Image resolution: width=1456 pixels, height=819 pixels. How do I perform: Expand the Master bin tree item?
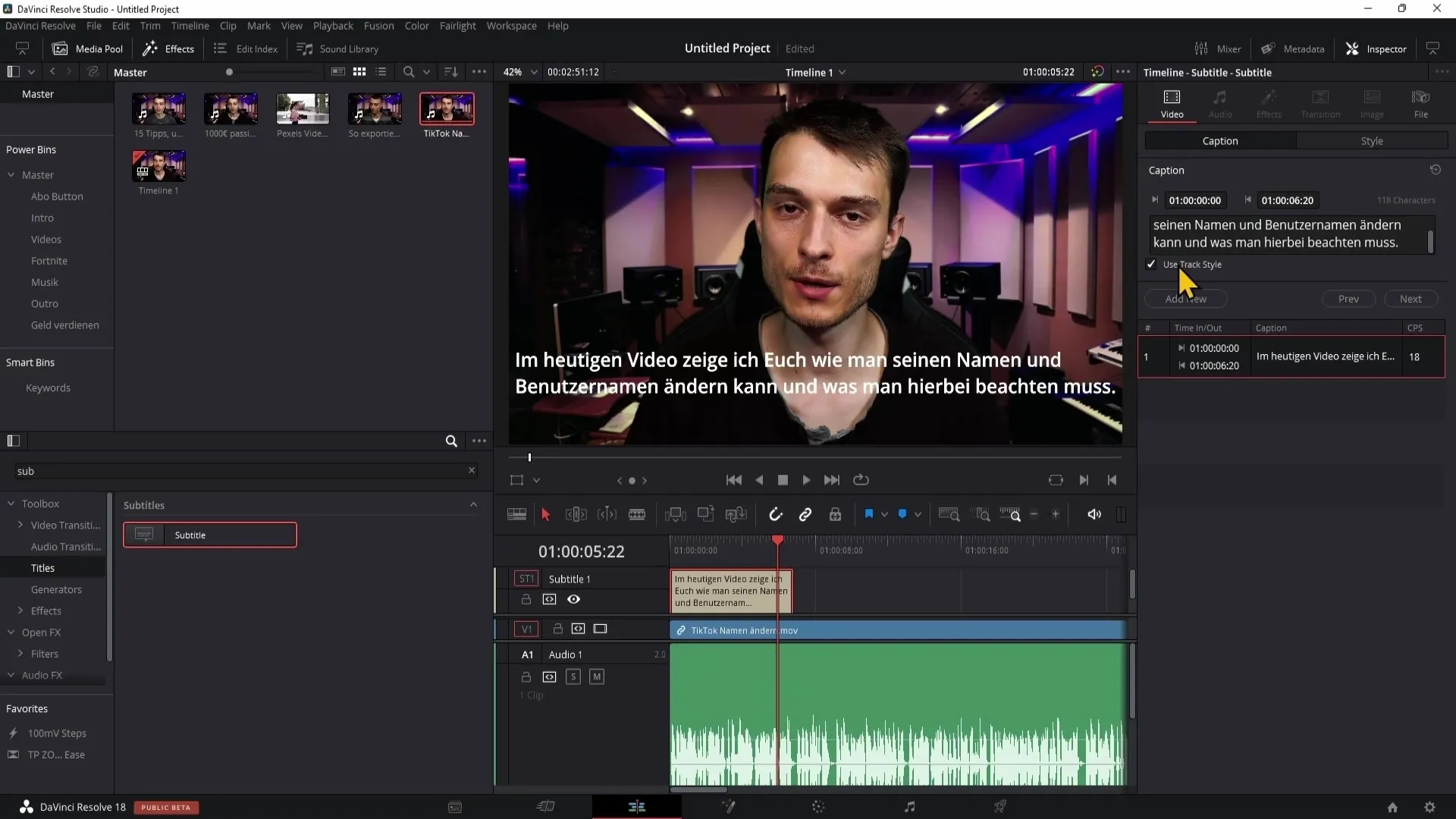[11, 175]
